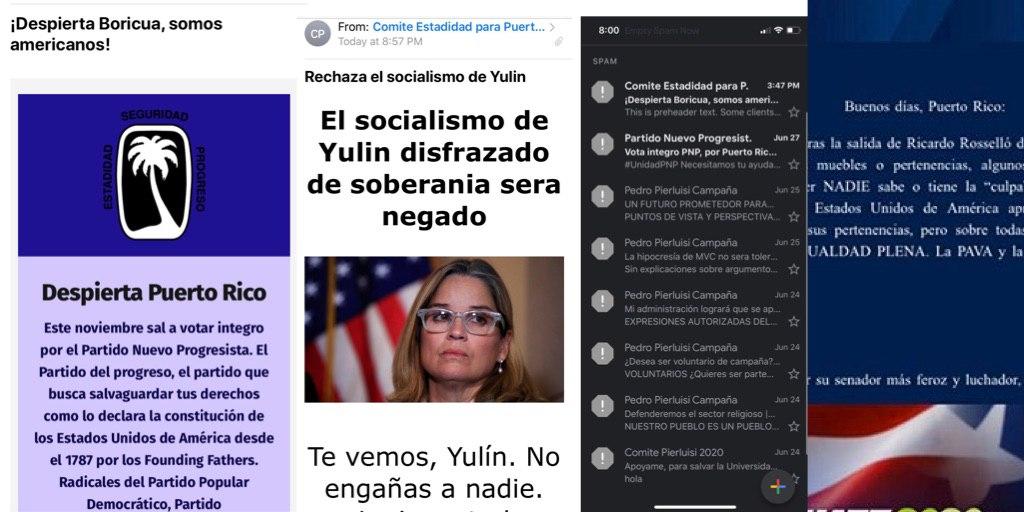Star the Mi administración logrará email
Image resolution: width=1024 pixels, height=512 pixels.
793,321
